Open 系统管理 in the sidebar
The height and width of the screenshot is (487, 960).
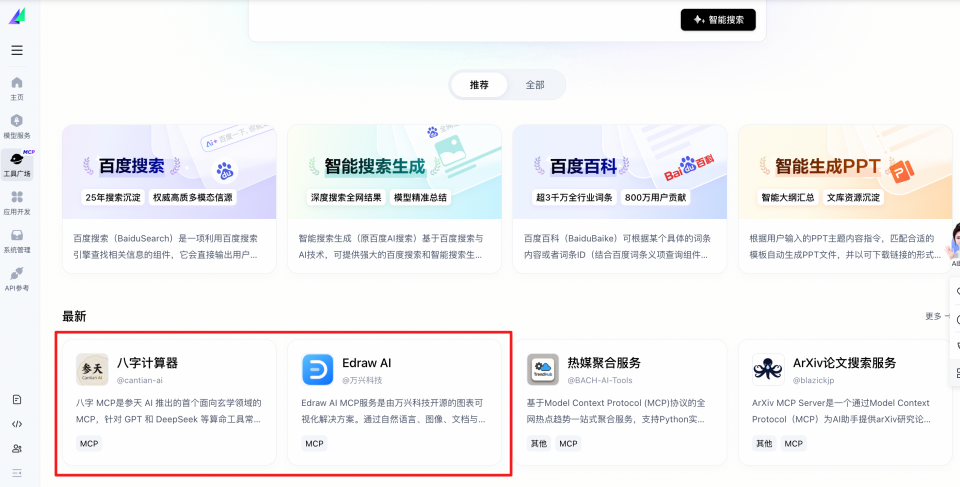click(x=17, y=241)
